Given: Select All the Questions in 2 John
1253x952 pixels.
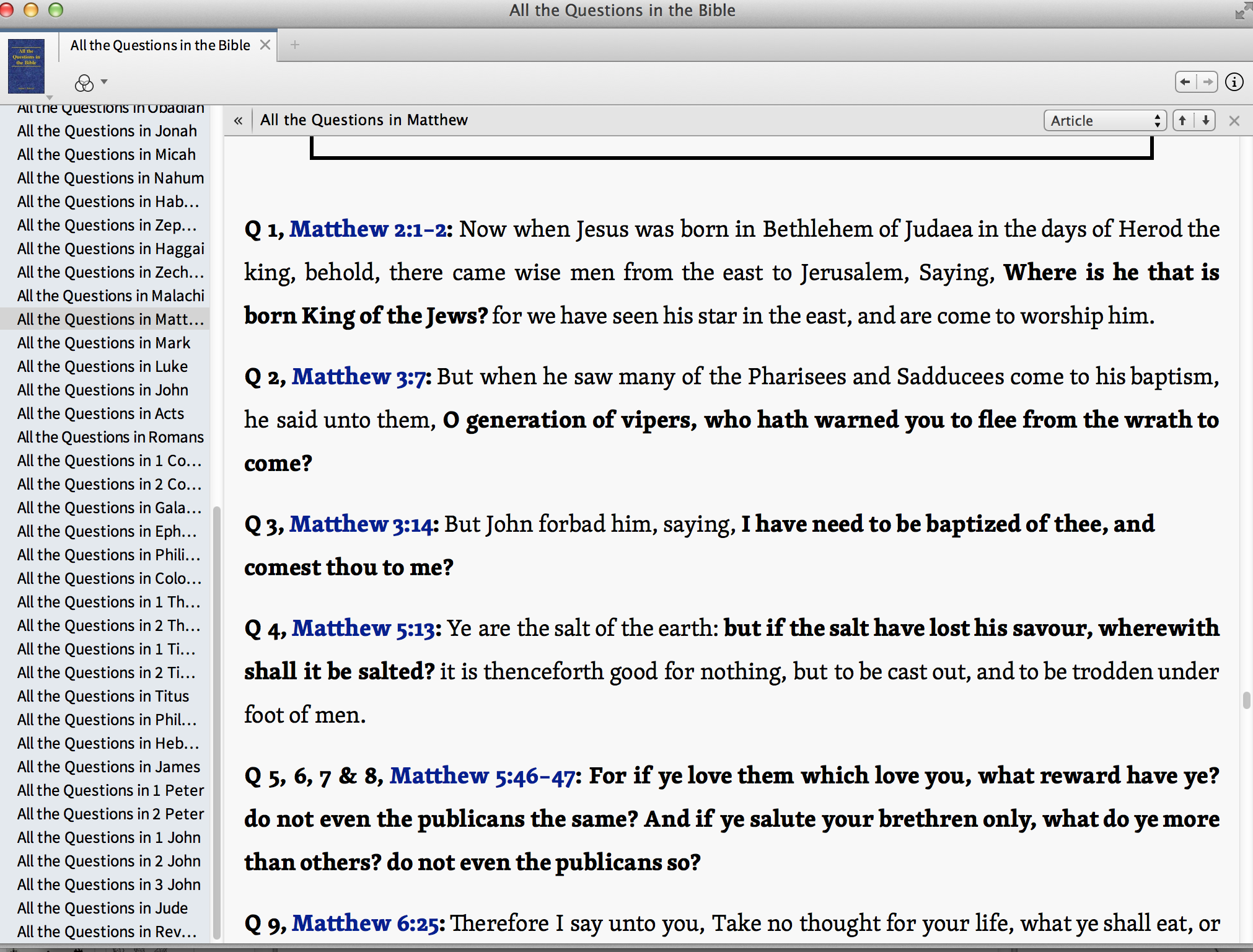Looking at the screenshot, I should tap(108, 861).
